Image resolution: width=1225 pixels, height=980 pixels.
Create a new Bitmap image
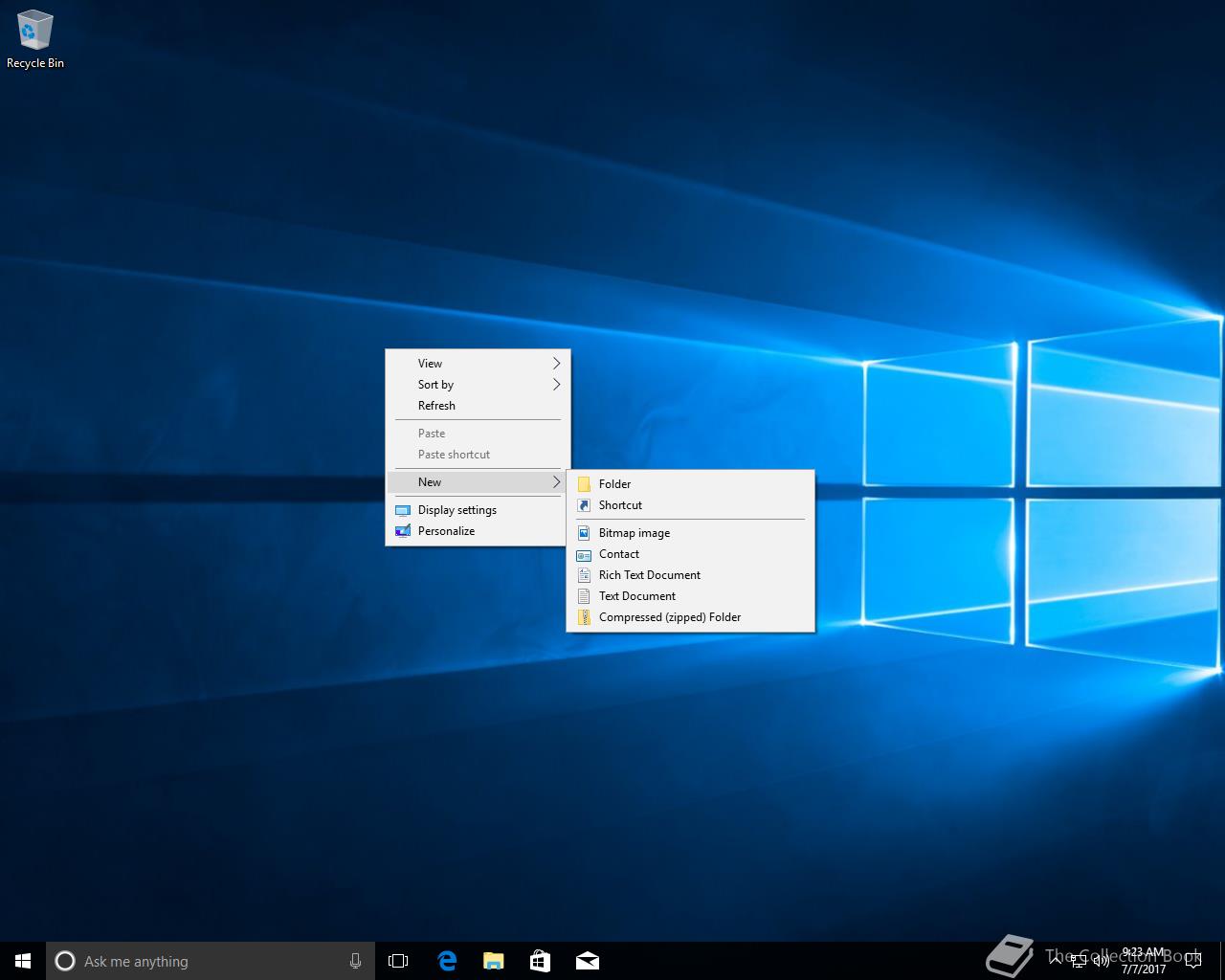pyautogui.click(x=690, y=533)
